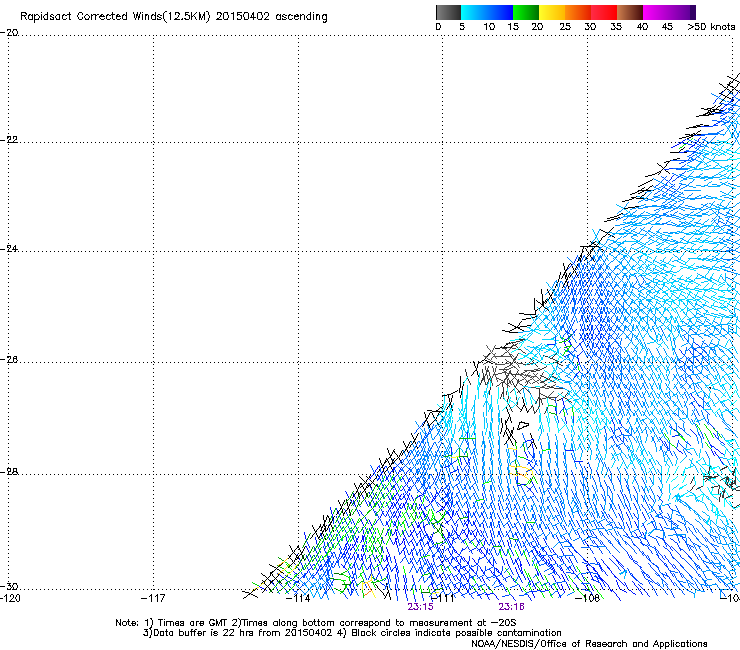Screen dimensions: 740x650
Task: Click the date '20150402' in the title
Action: (243, 17)
